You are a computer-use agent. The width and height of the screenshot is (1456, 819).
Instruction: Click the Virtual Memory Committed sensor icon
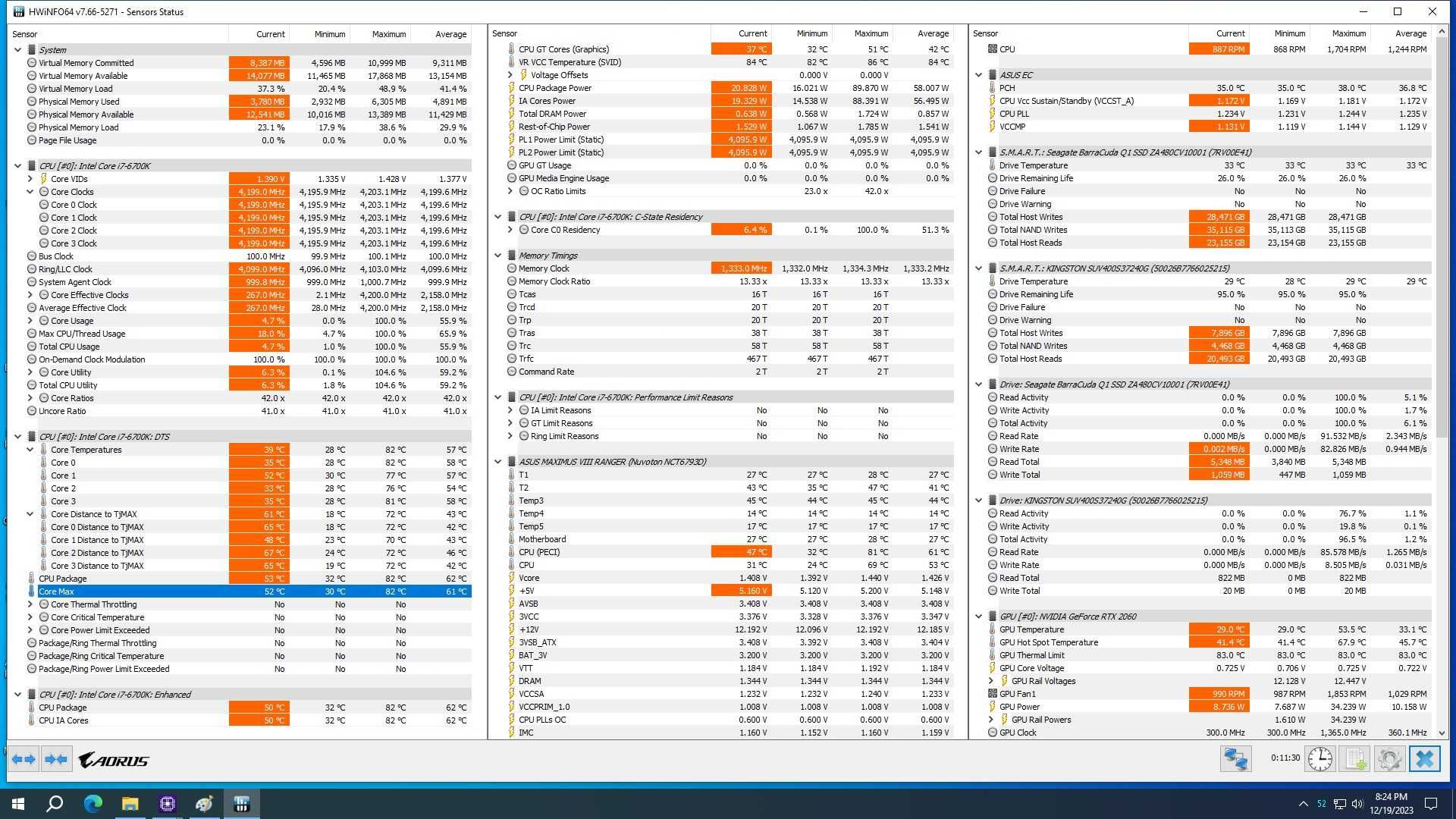pyautogui.click(x=32, y=63)
